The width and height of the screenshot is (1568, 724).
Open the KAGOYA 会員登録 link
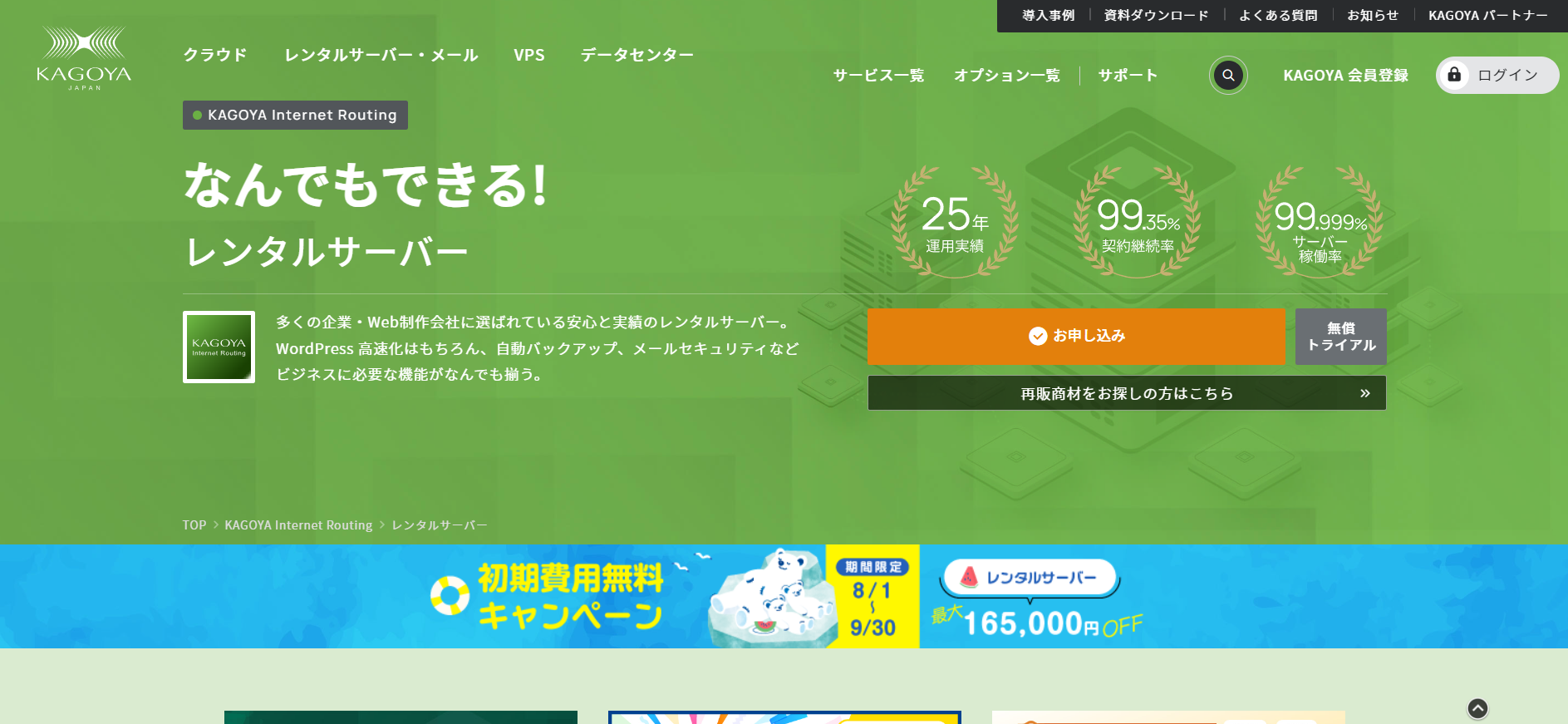[1345, 76]
